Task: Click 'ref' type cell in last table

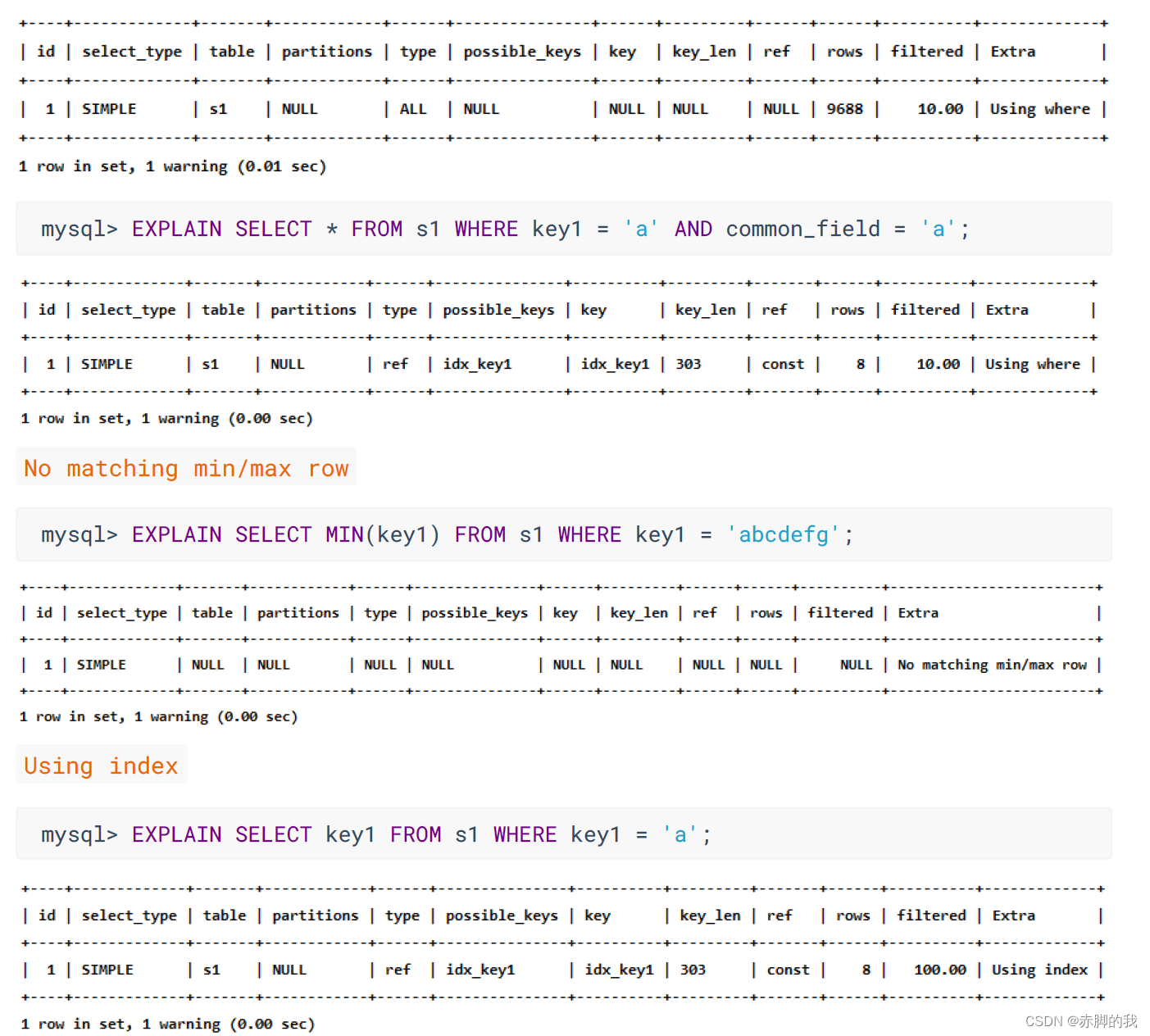Action: click(x=398, y=970)
